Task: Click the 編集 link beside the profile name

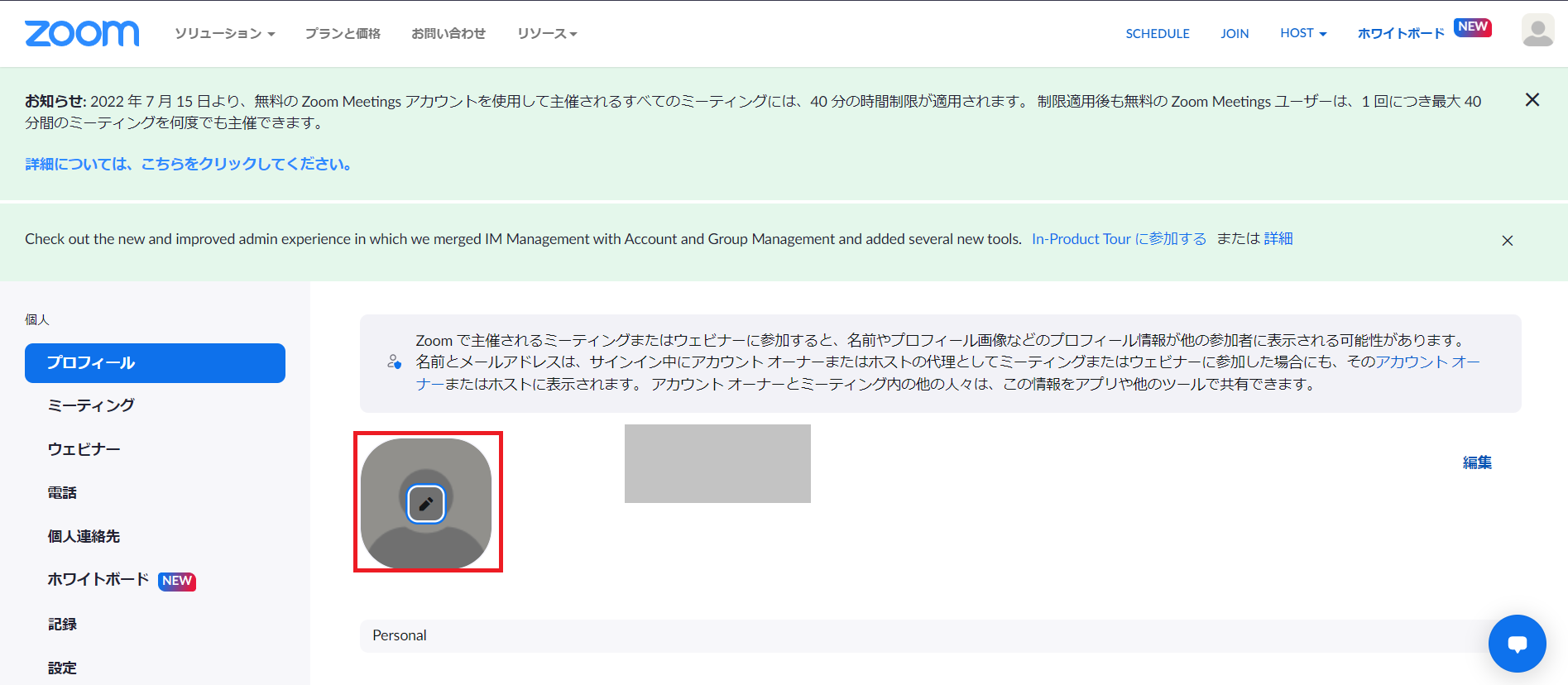Action: [1476, 462]
